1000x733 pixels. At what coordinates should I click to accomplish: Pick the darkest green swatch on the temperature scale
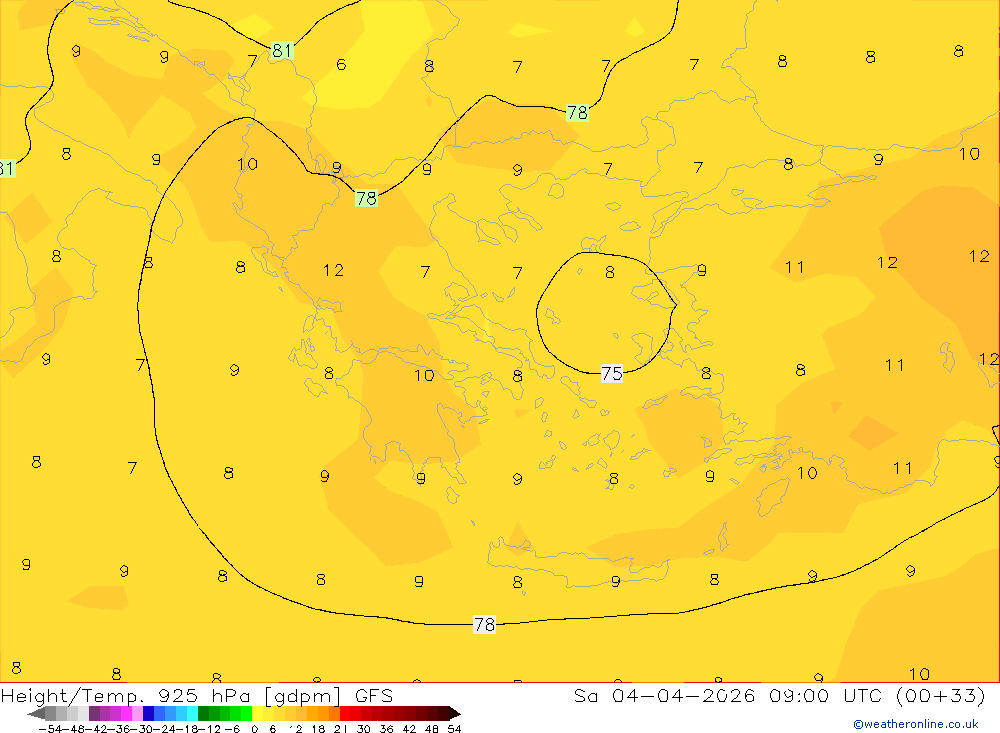203,714
